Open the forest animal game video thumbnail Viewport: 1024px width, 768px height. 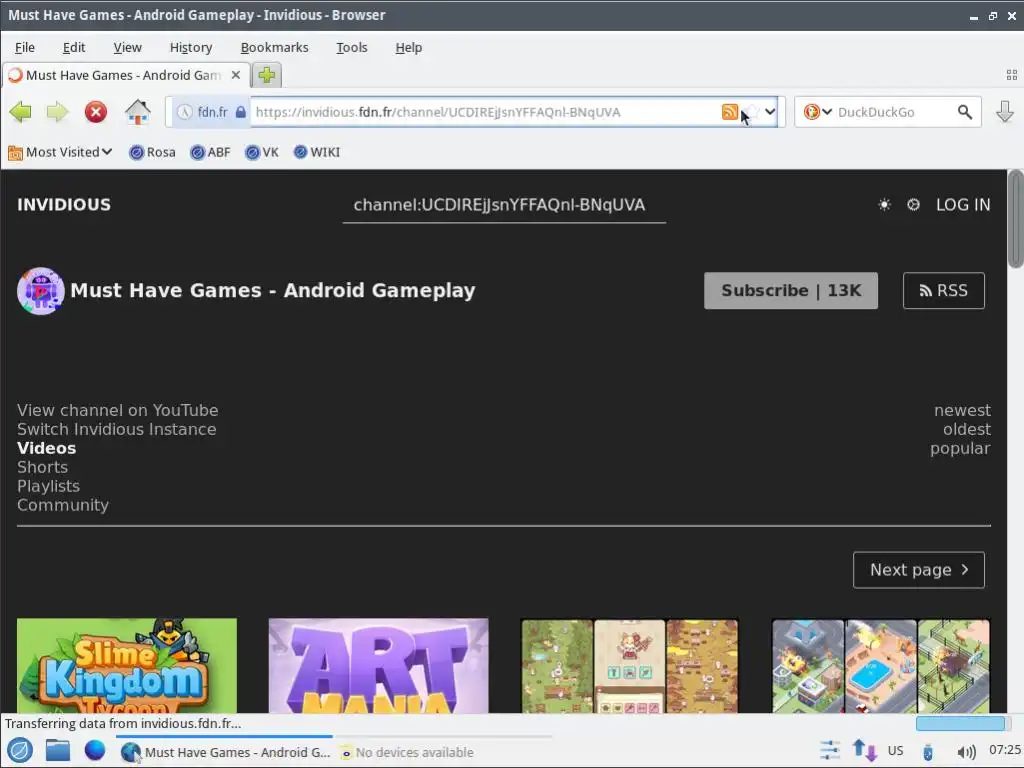[x=630, y=665]
